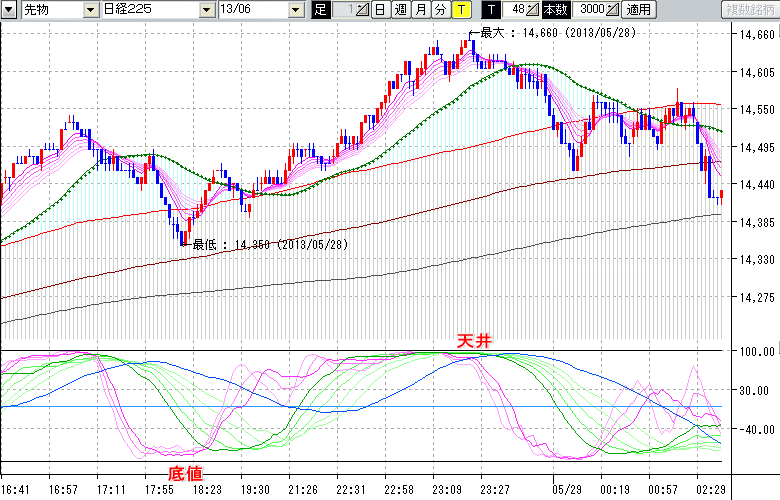780x500 pixels.
Task: Click the yellow highlighted T tick button
Action: point(461,10)
